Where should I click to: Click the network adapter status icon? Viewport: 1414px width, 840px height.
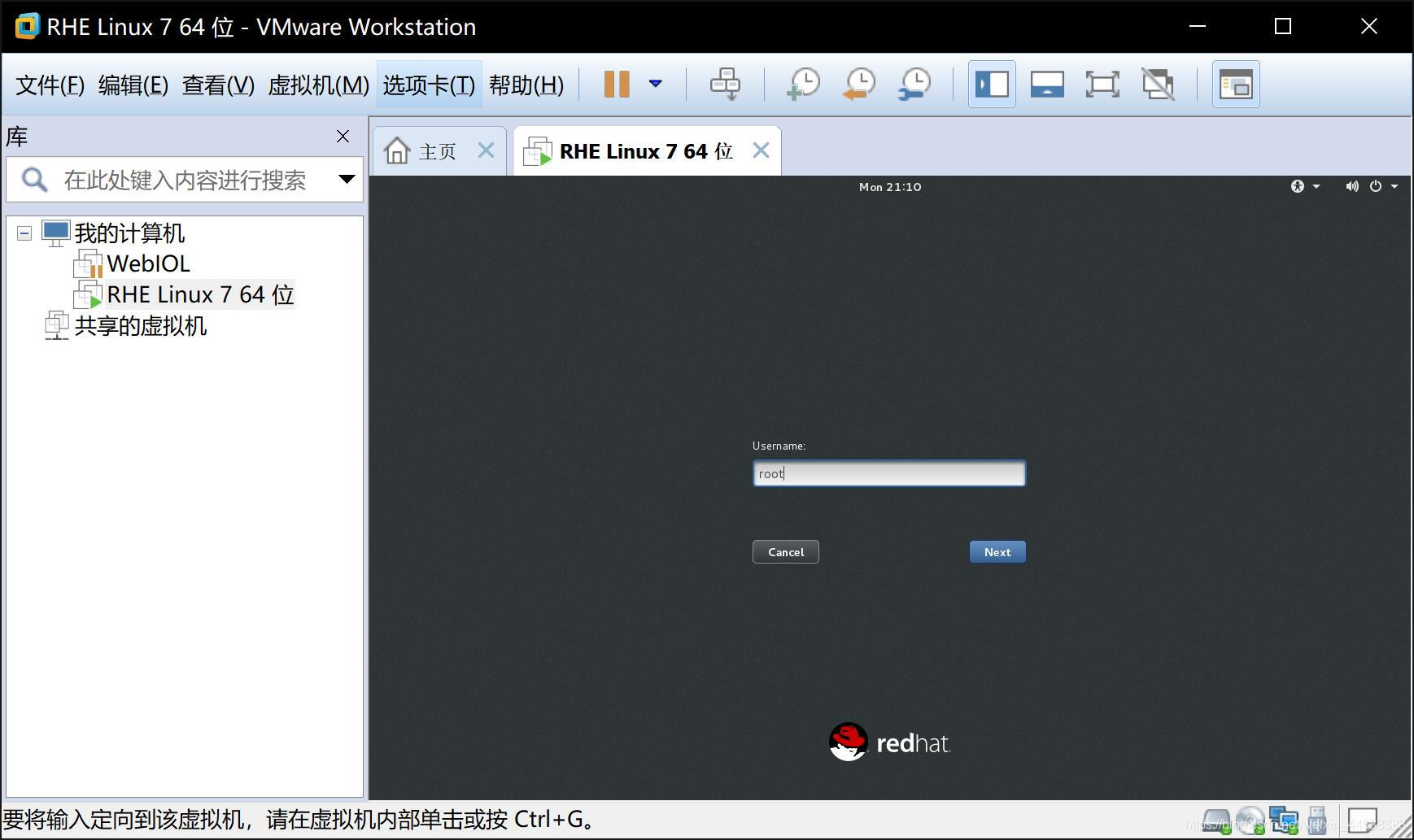tap(1284, 820)
